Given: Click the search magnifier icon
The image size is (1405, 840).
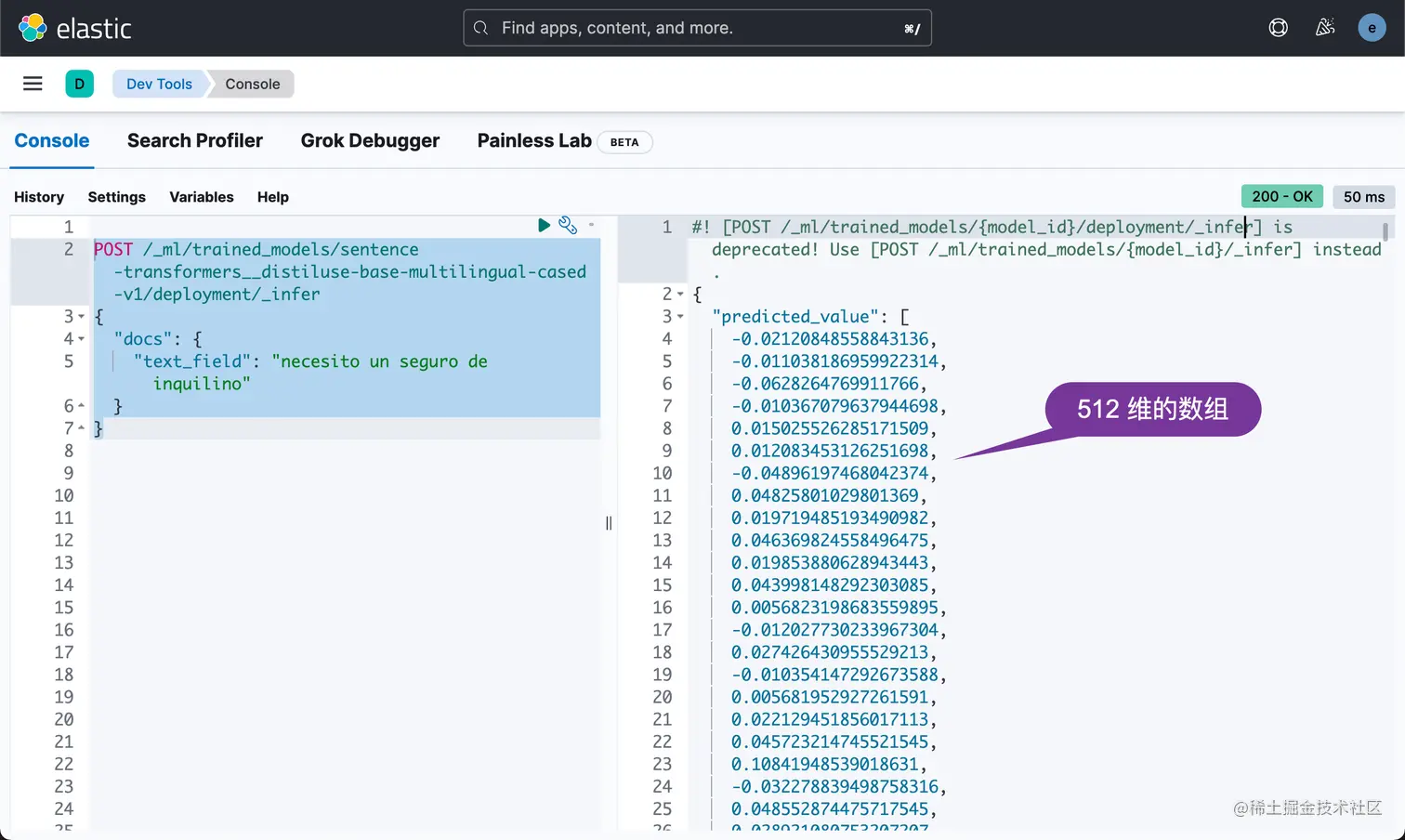Looking at the screenshot, I should pos(481,28).
